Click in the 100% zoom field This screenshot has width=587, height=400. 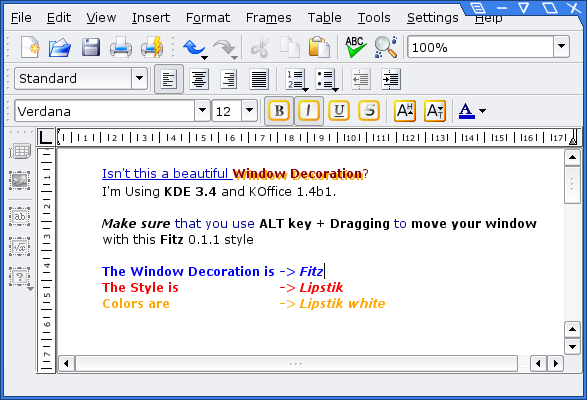(480, 47)
